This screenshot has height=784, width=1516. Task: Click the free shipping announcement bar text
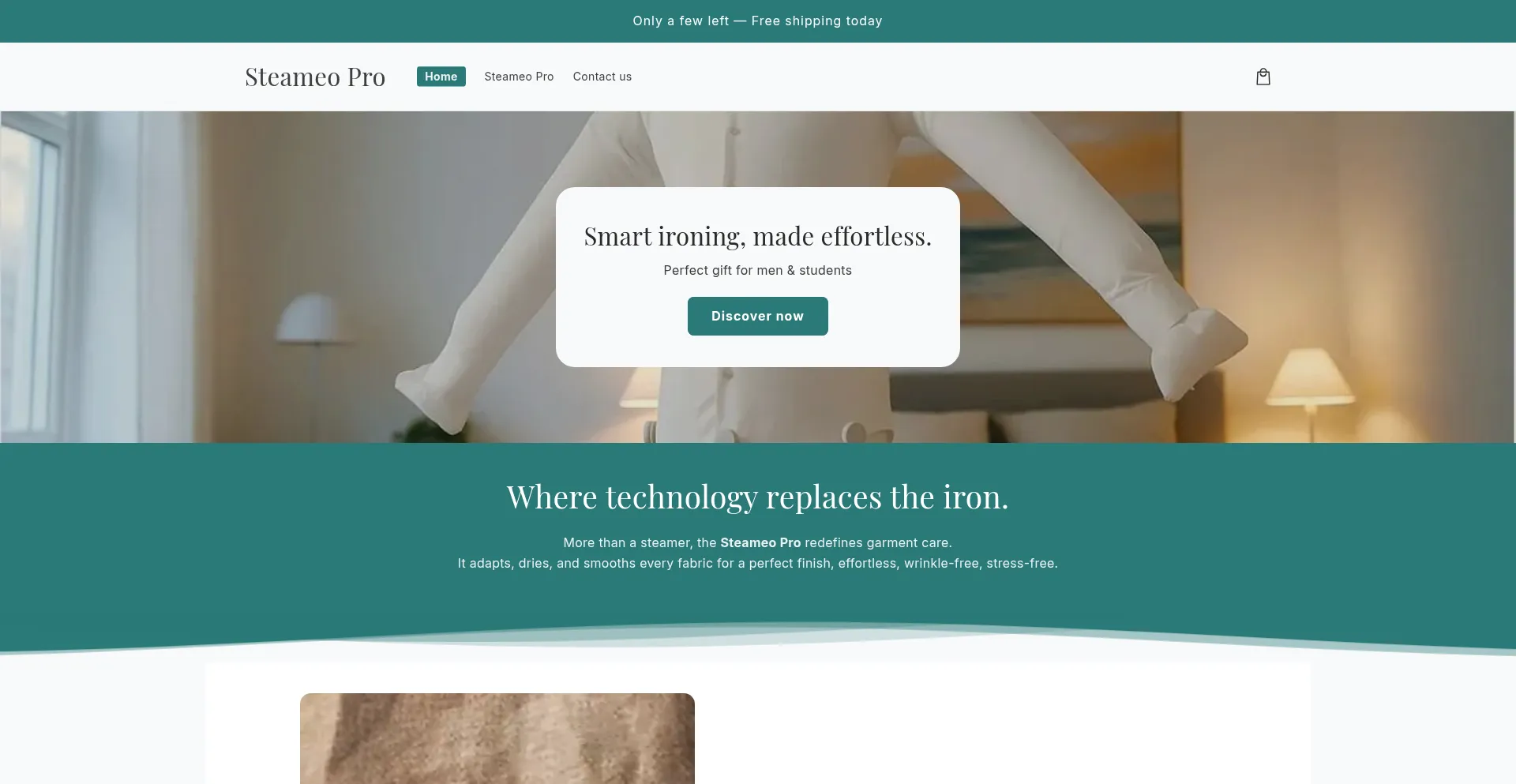point(757,21)
